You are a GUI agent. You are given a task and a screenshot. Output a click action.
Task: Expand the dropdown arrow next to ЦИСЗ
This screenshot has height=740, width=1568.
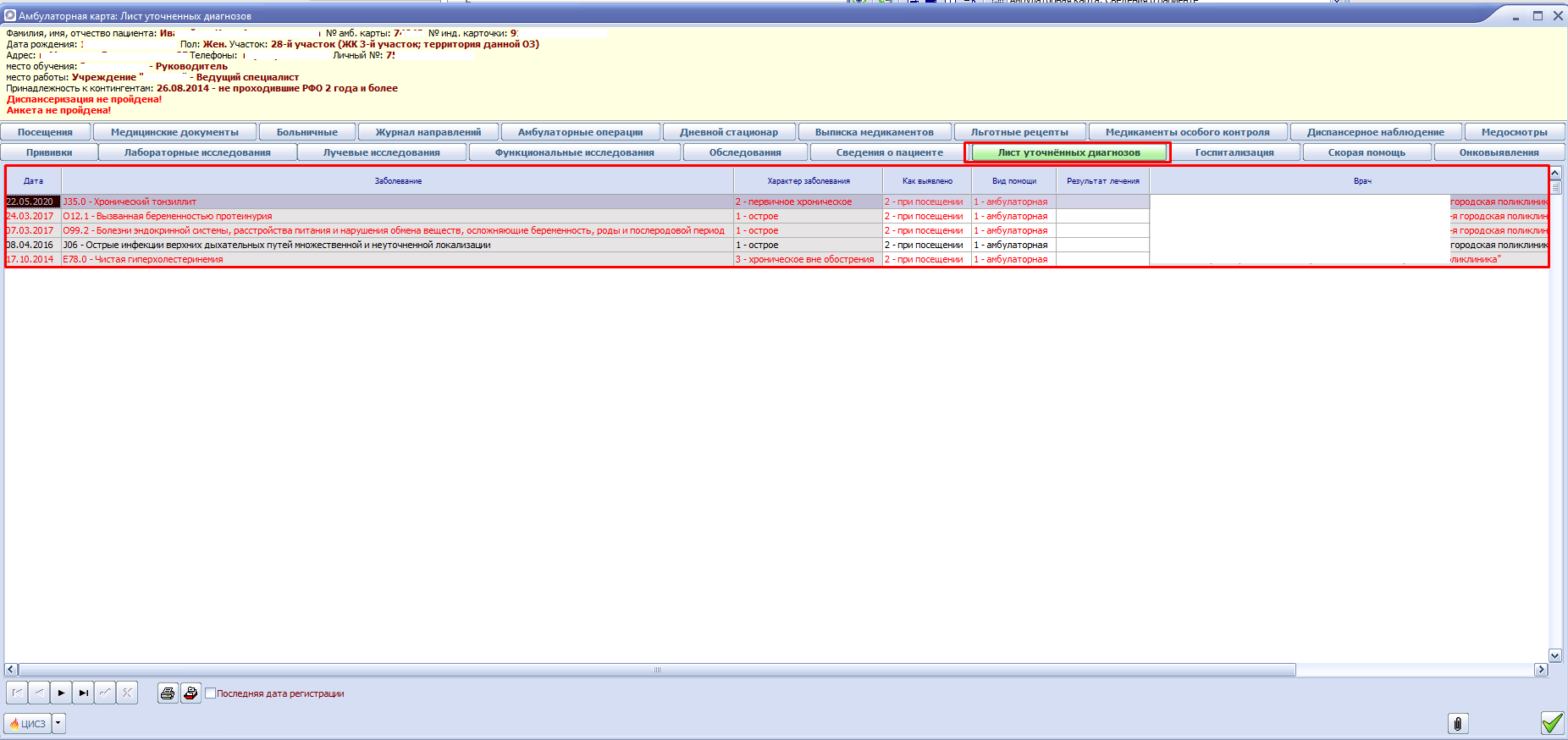58,724
